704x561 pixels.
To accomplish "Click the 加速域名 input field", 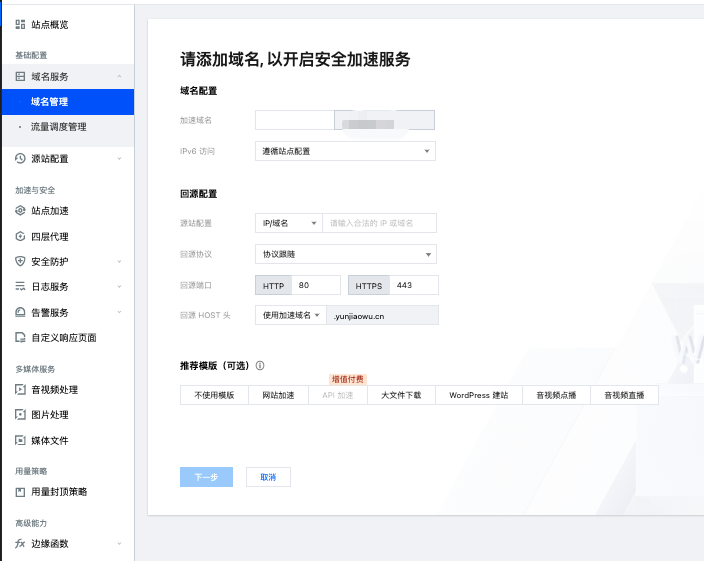I will pos(294,120).
